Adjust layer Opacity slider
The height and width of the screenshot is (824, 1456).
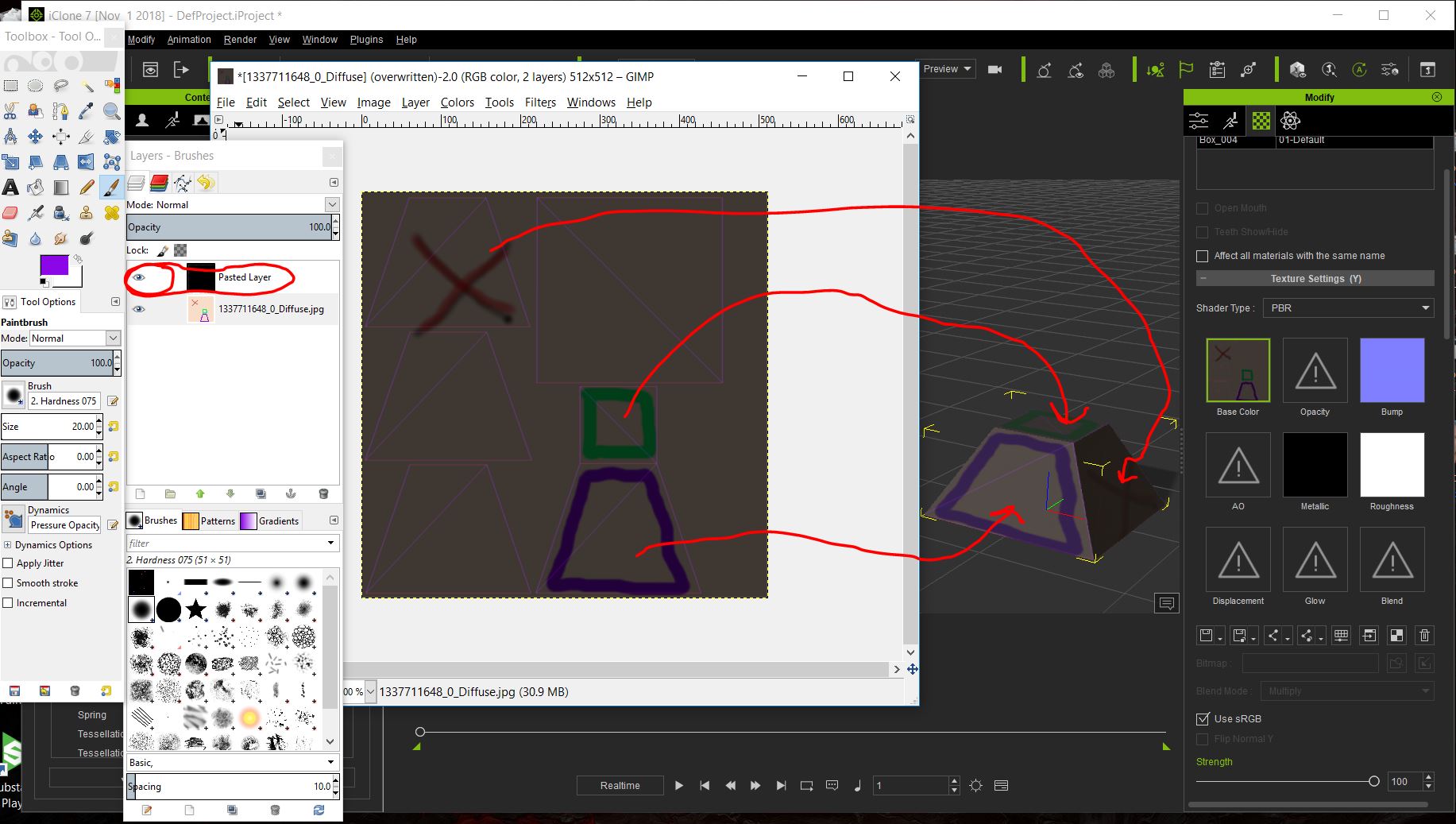coord(229,227)
